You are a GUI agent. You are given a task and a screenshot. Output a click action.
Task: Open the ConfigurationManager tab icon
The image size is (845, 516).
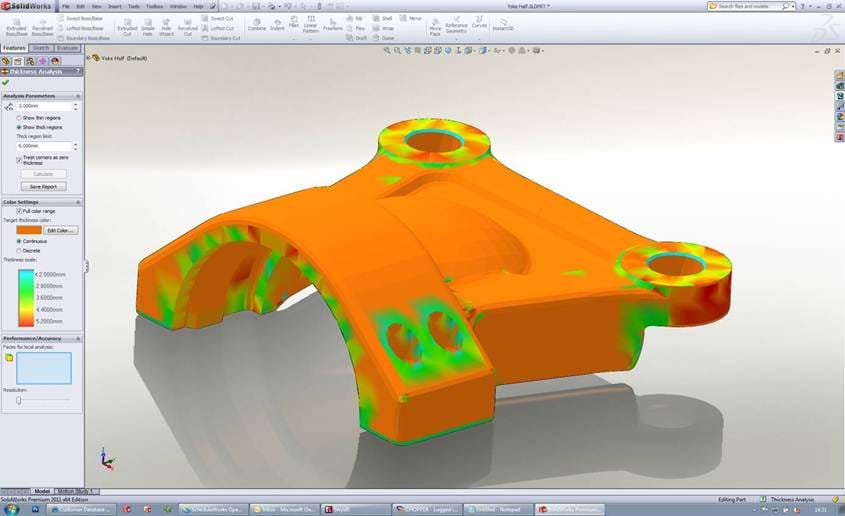[x=31, y=61]
